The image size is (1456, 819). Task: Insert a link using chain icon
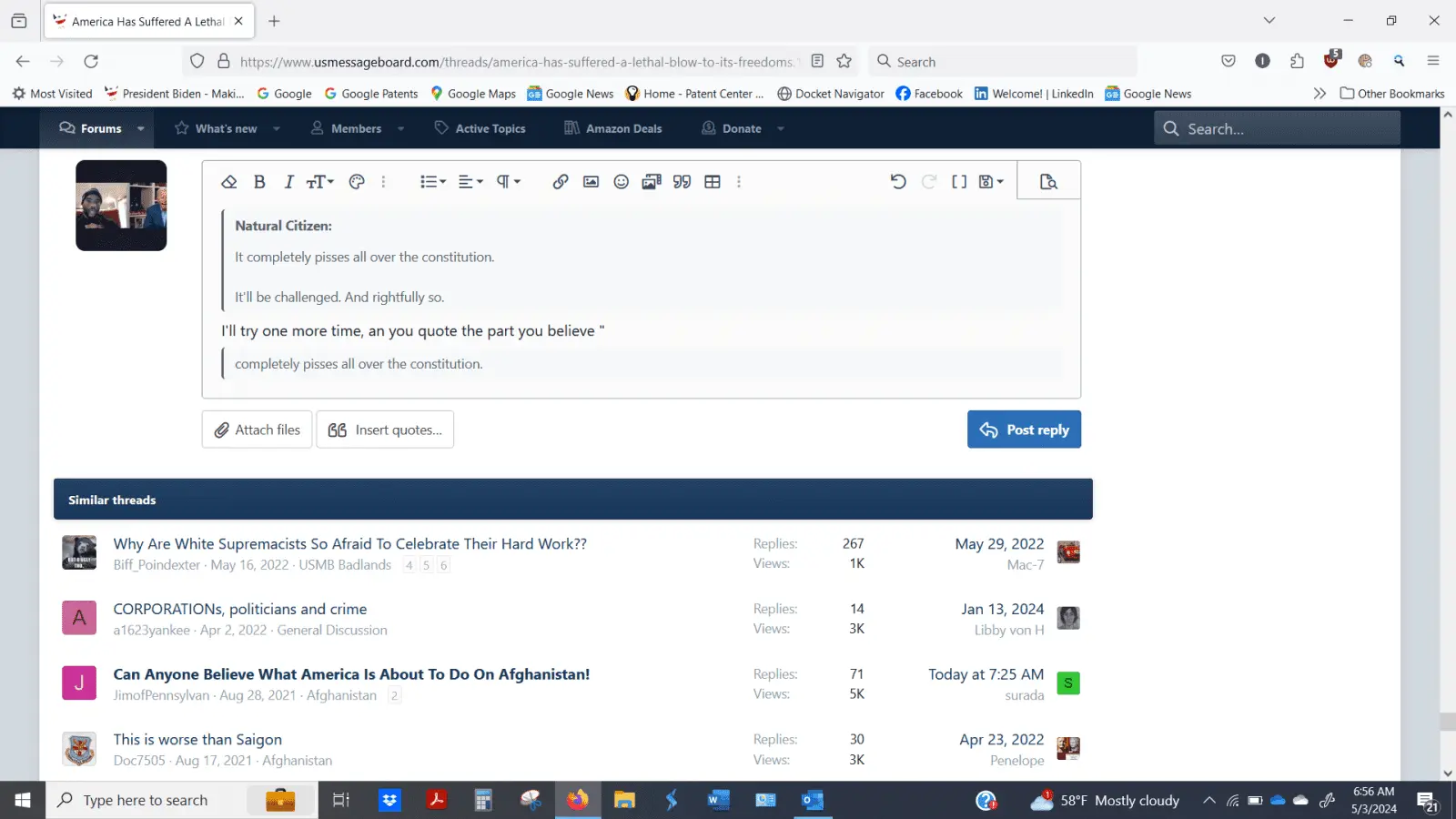[x=561, y=182]
